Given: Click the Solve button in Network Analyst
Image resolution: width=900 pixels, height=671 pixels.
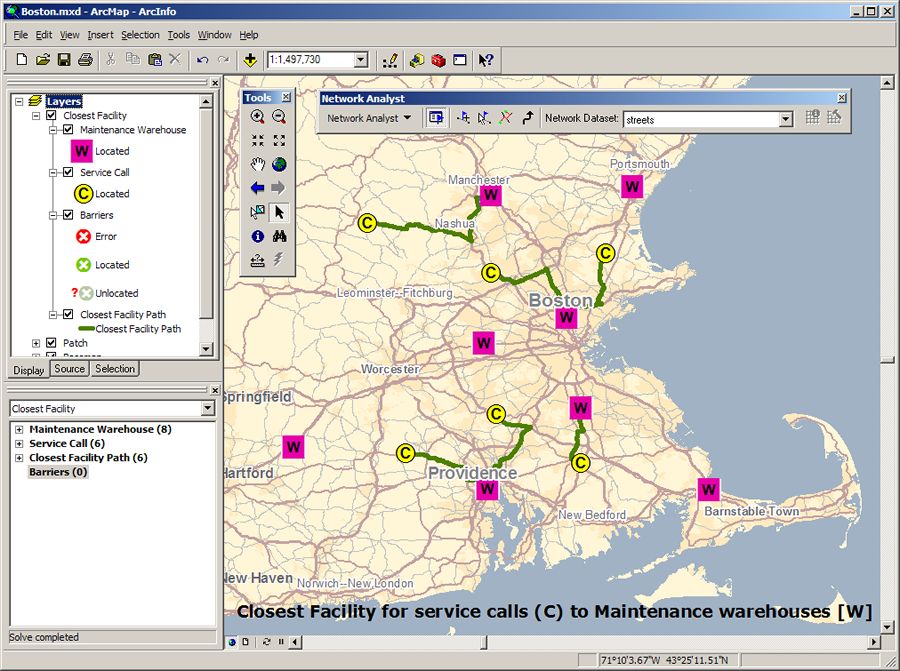Looking at the screenshot, I should [x=505, y=118].
